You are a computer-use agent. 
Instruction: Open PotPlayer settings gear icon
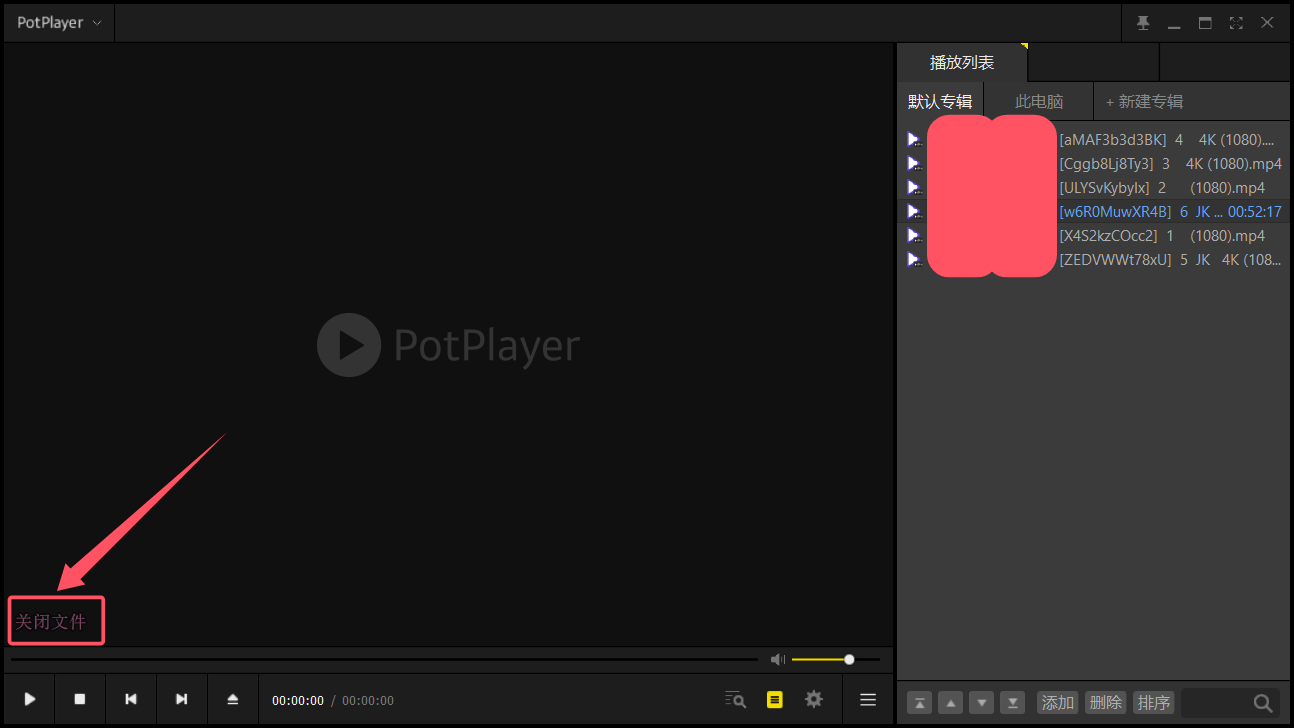coord(814,699)
